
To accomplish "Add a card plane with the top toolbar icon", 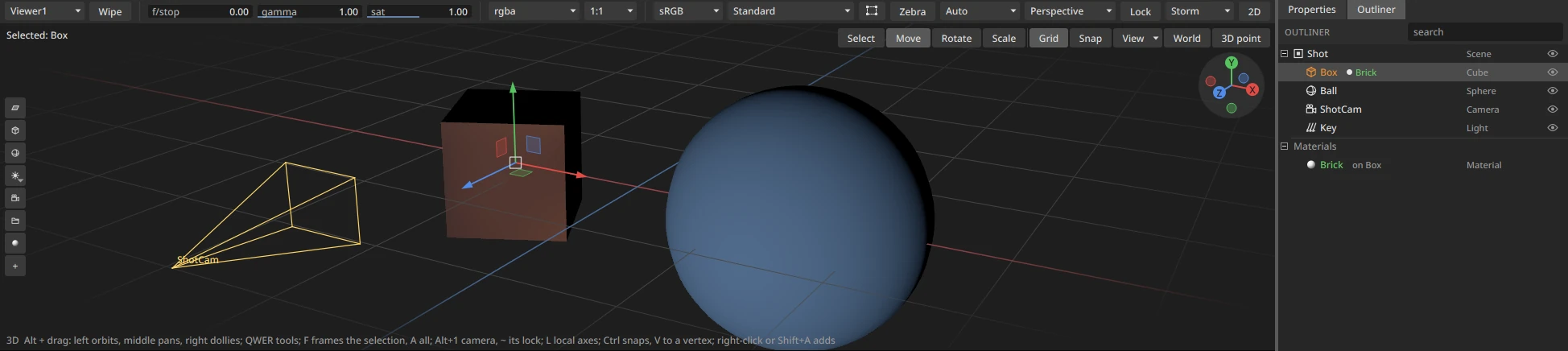I will [15, 108].
